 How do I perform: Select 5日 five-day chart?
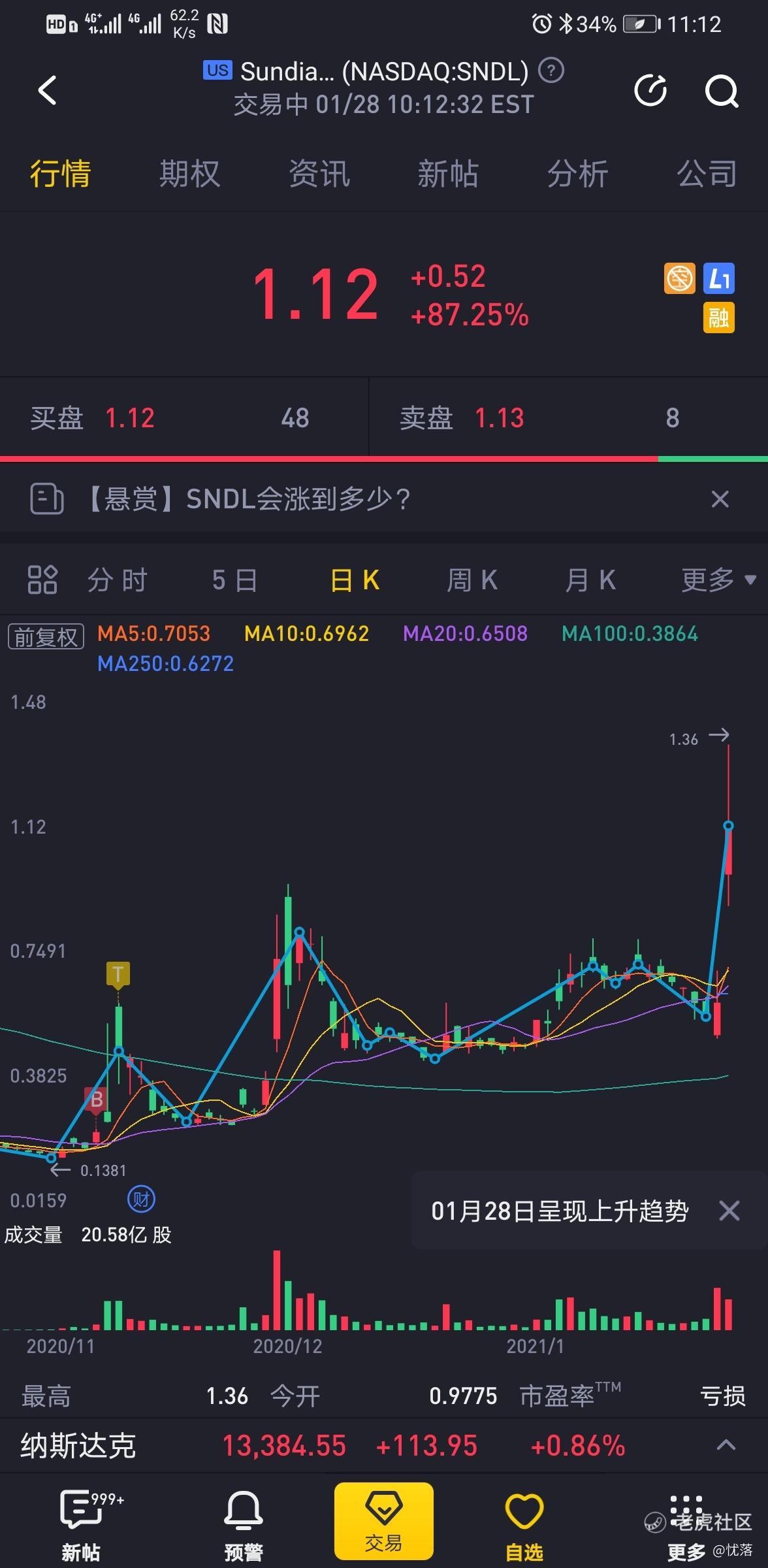(234, 580)
